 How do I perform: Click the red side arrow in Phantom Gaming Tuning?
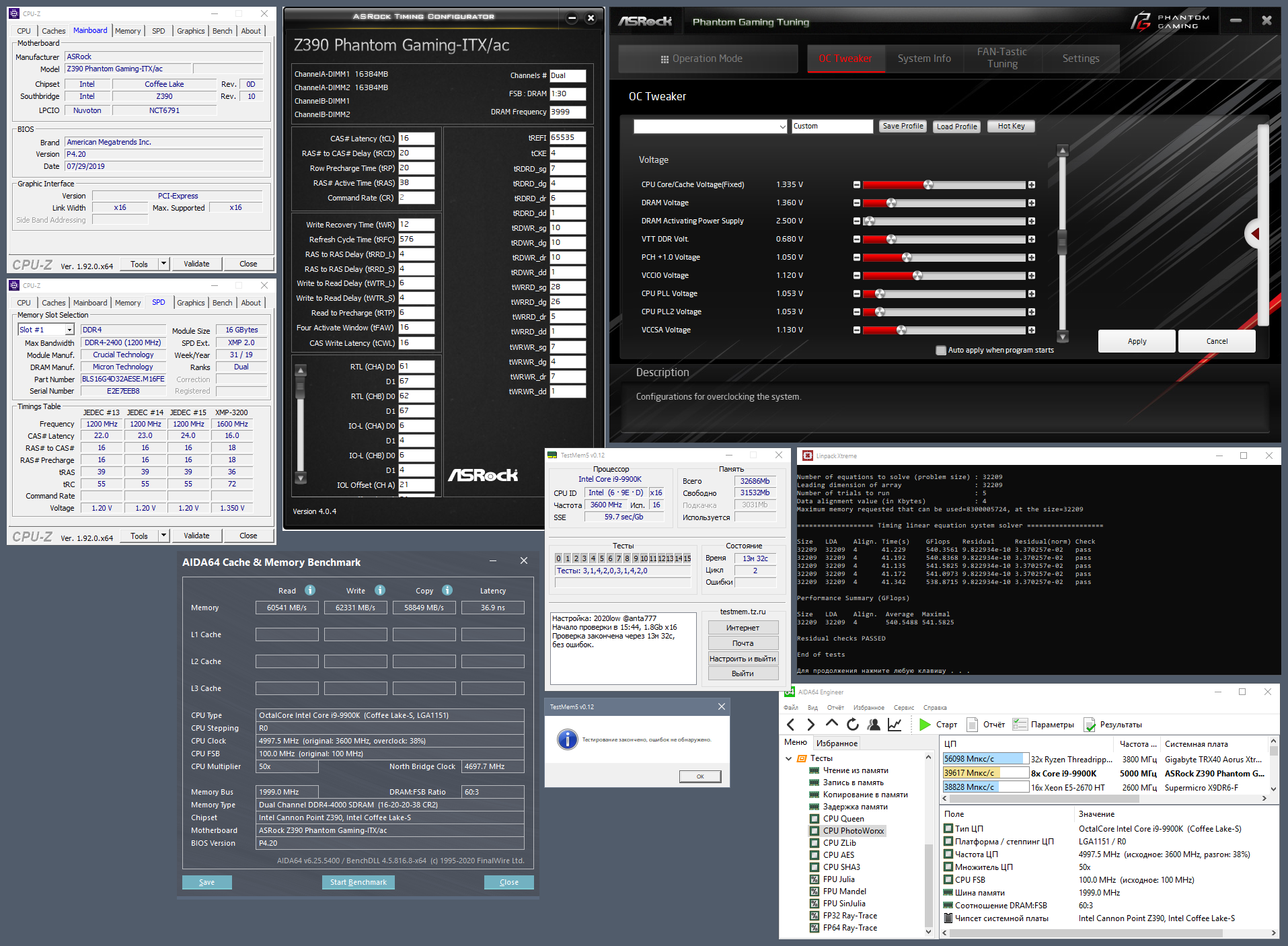click(x=1254, y=234)
